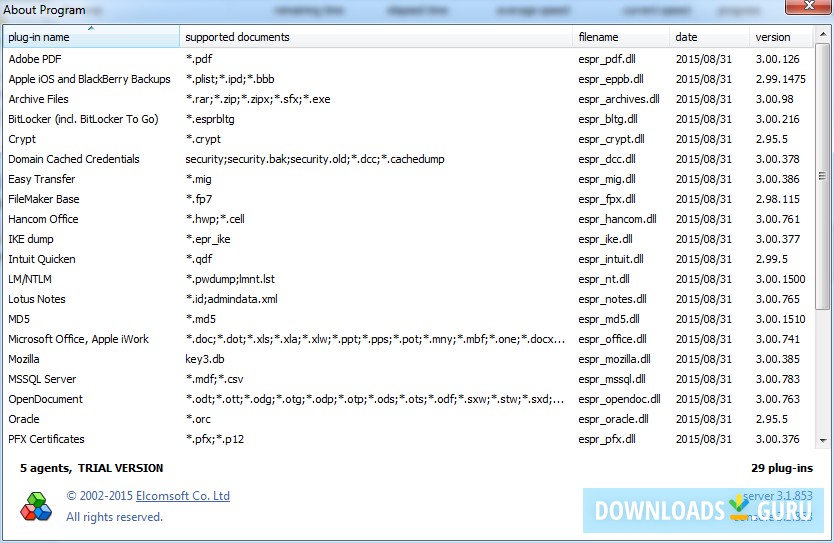Click the espr_hancom.dll filename cell

[618, 219]
